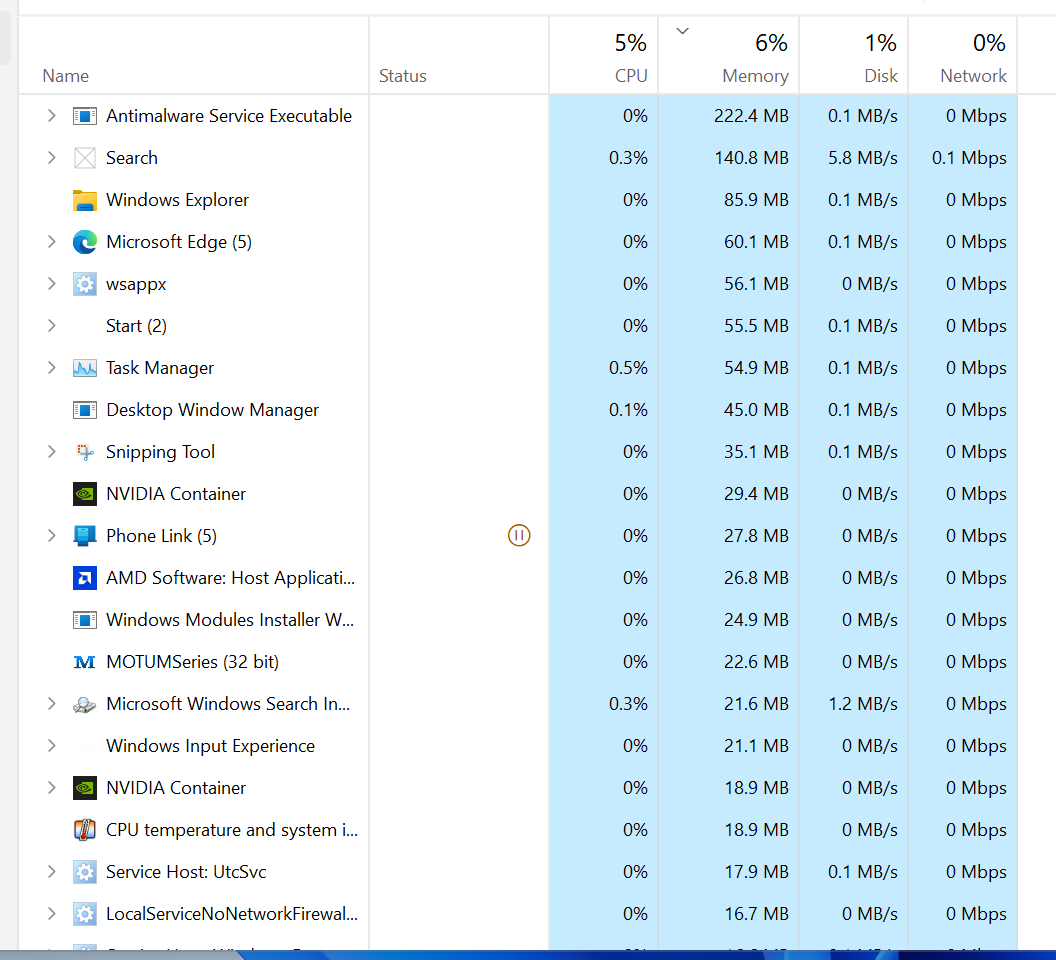
Task: Select the Windows Explorer folder icon
Action: (x=85, y=200)
